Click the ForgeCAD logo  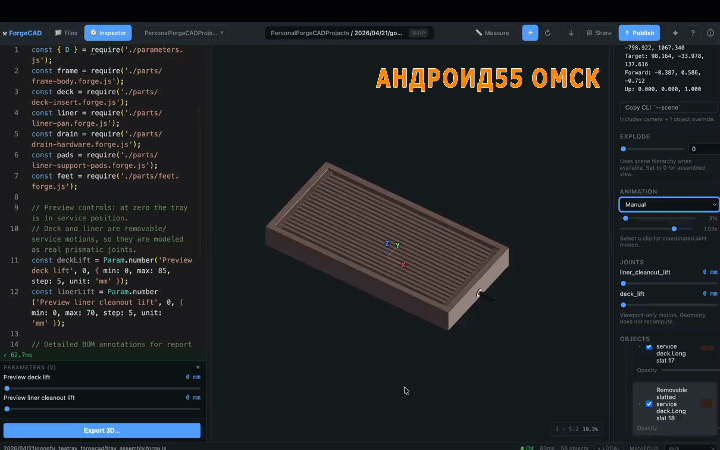(22, 33)
